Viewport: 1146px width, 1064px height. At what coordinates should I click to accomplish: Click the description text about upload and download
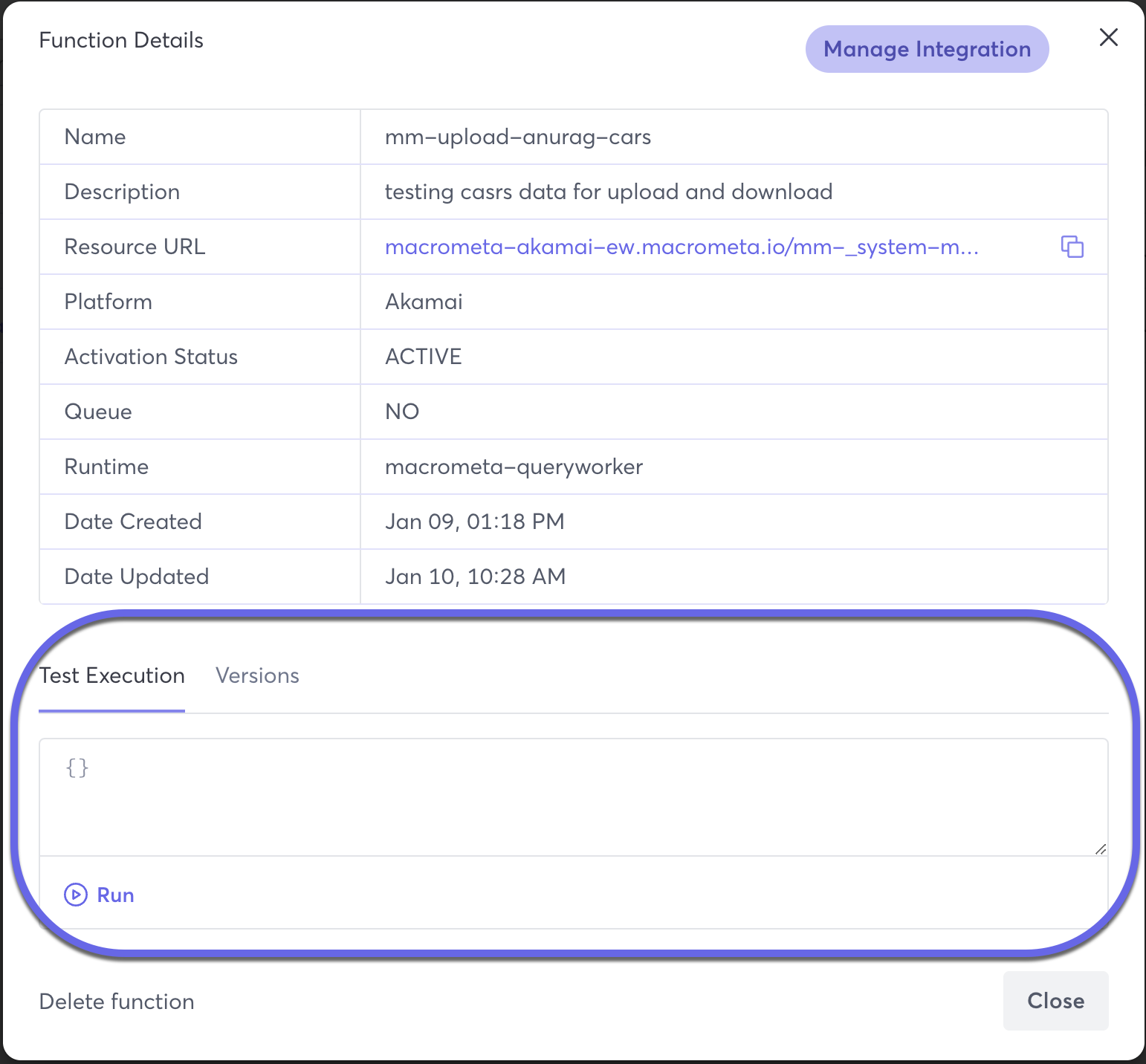coord(608,192)
